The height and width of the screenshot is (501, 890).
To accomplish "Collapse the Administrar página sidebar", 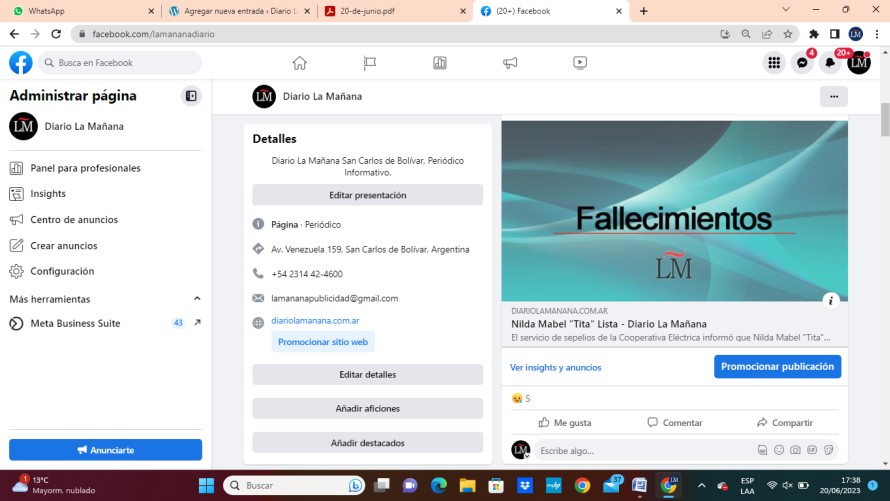I will (x=191, y=96).
